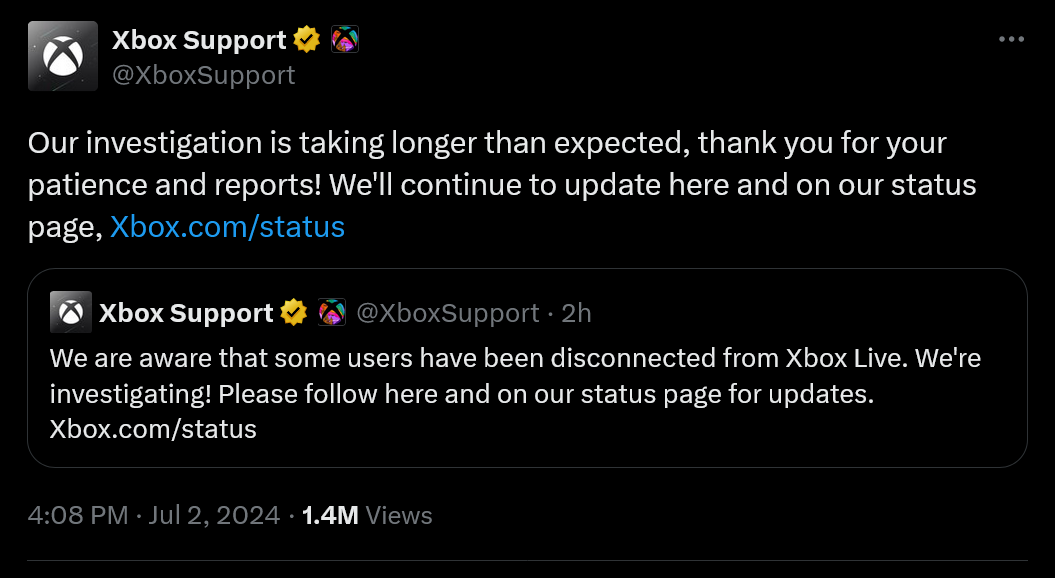Screen dimensions: 1055x578
Task: Open the Xbox.com/status link
Action: pos(227,226)
